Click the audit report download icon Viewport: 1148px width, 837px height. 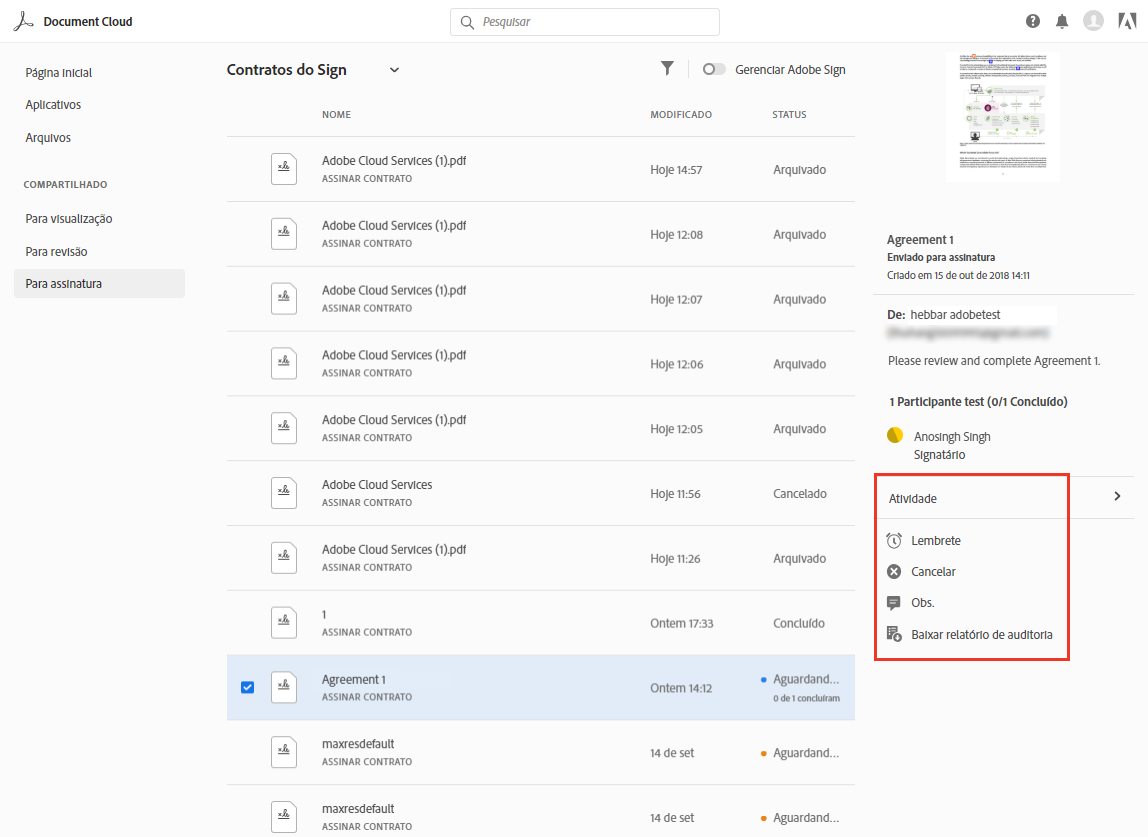point(894,634)
